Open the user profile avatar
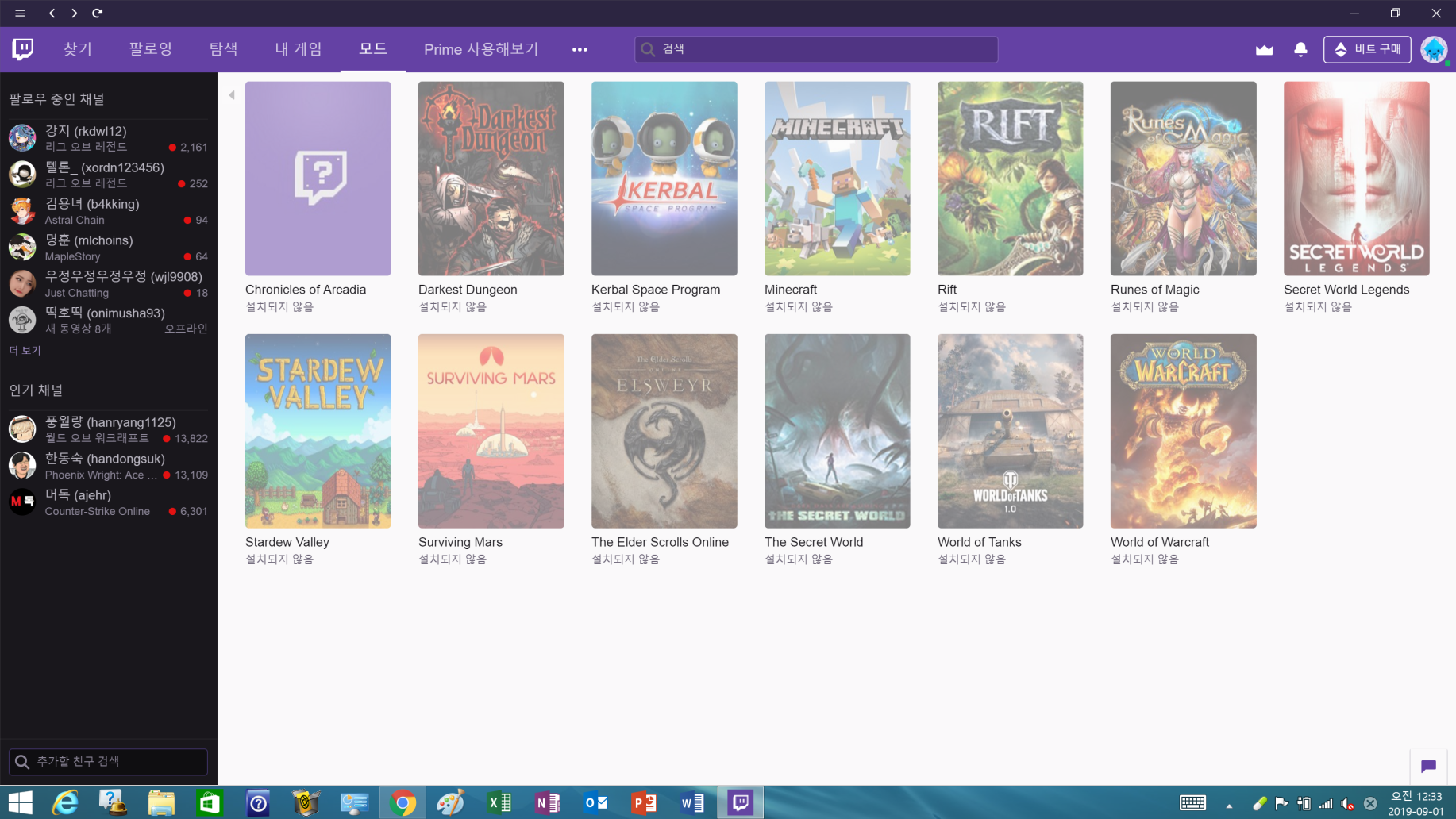1456x819 pixels. (1434, 49)
